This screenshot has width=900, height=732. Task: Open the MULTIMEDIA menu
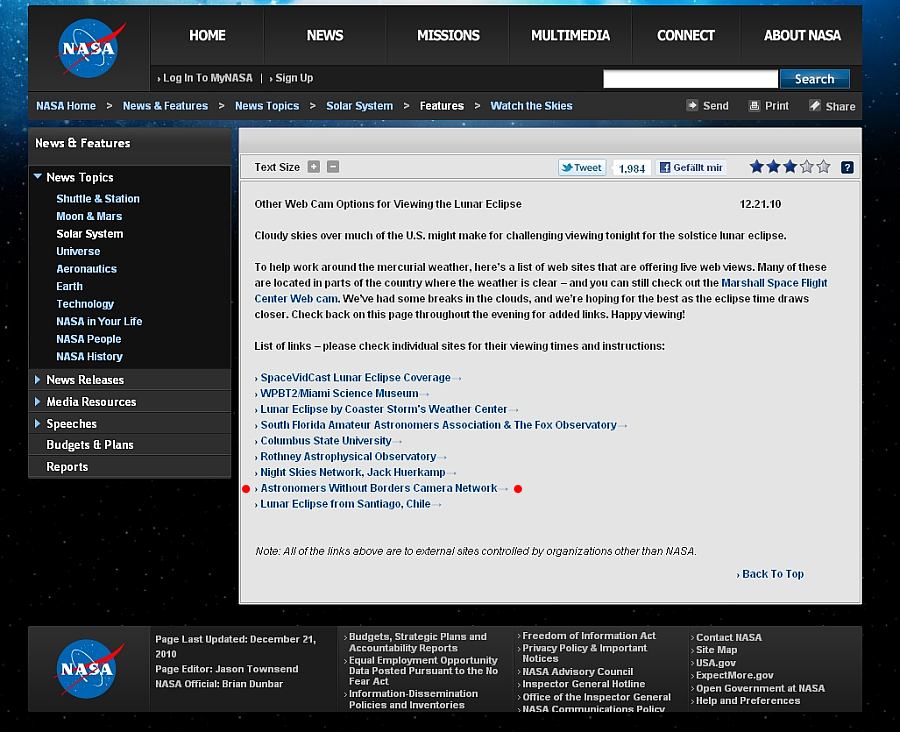(x=571, y=36)
